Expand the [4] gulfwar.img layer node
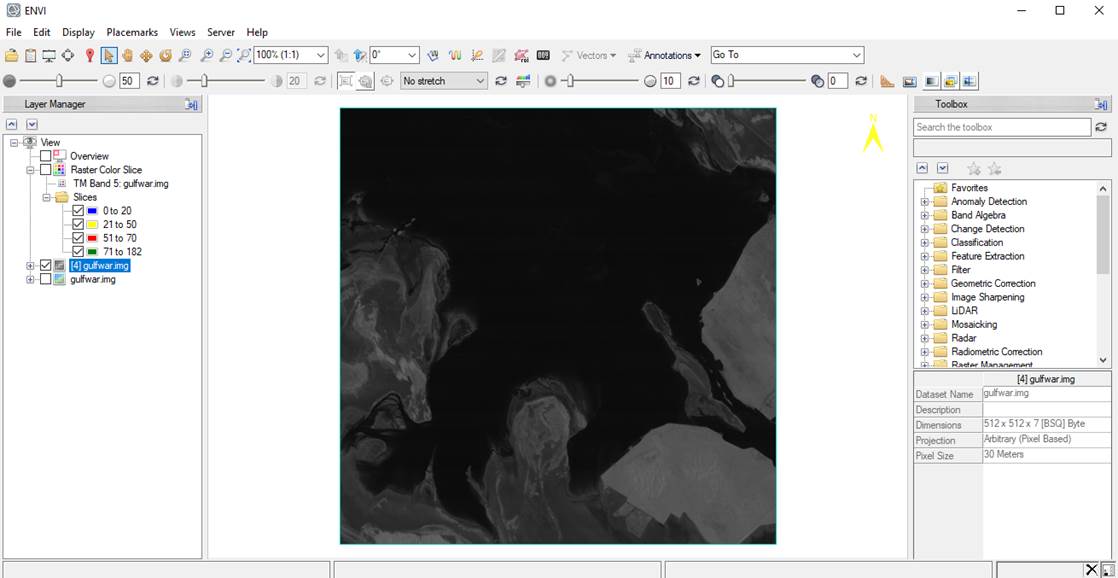 30,266
